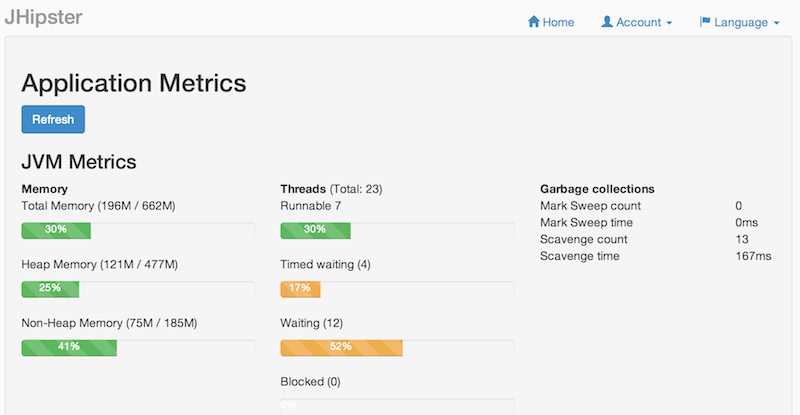Click the Language flag icon

[705, 22]
